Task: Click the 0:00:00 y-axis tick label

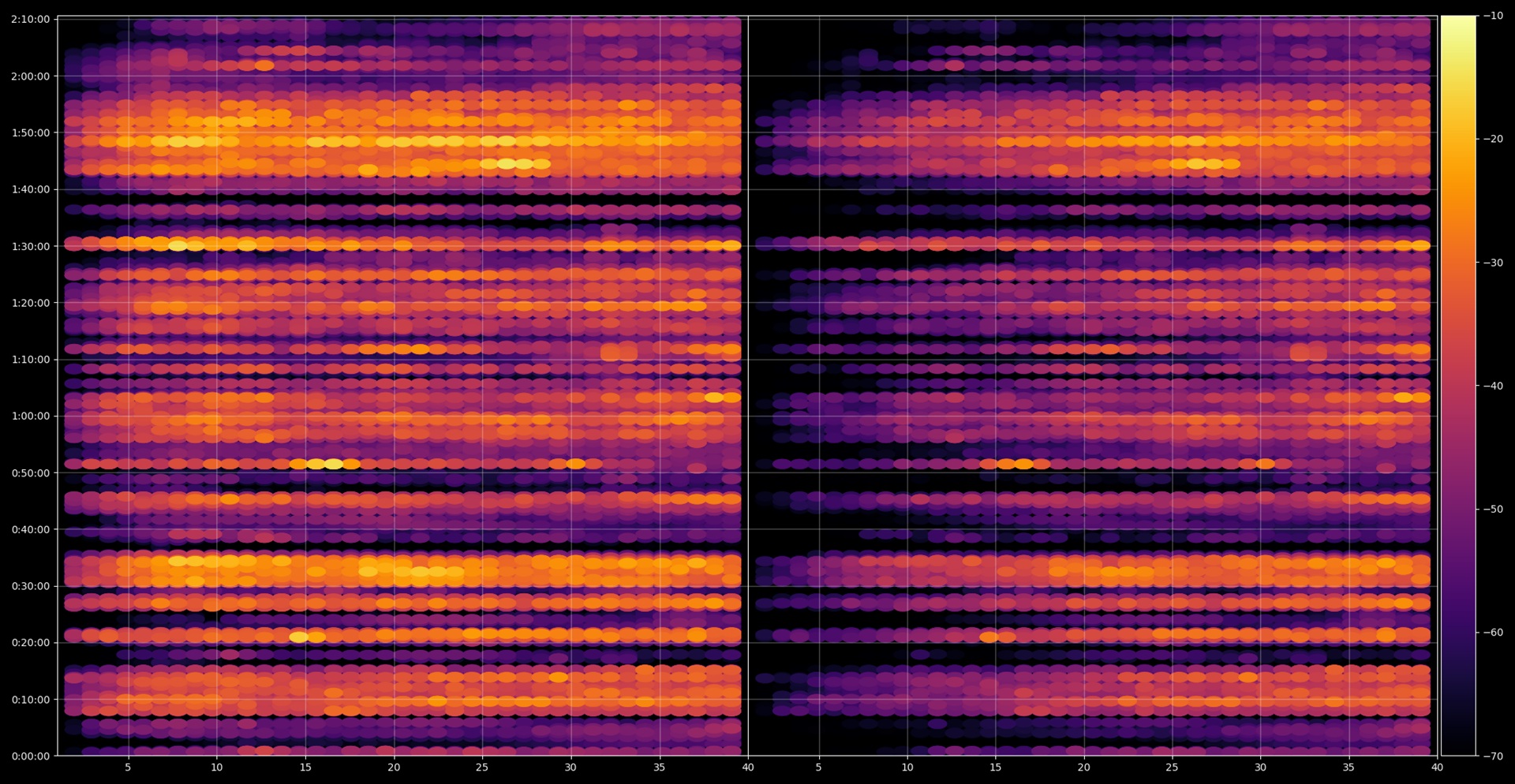Action: pos(30,756)
